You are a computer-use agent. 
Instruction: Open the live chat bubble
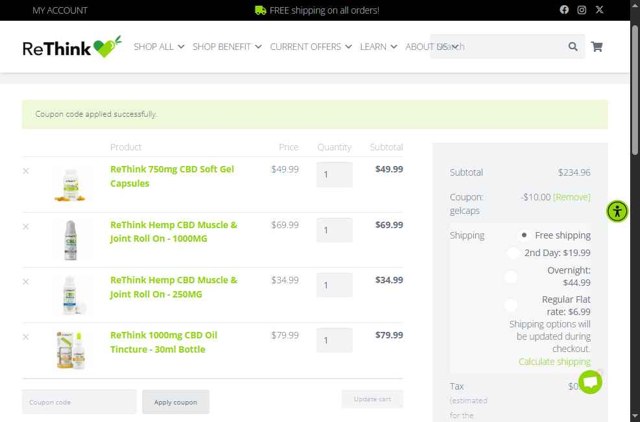click(590, 382)
